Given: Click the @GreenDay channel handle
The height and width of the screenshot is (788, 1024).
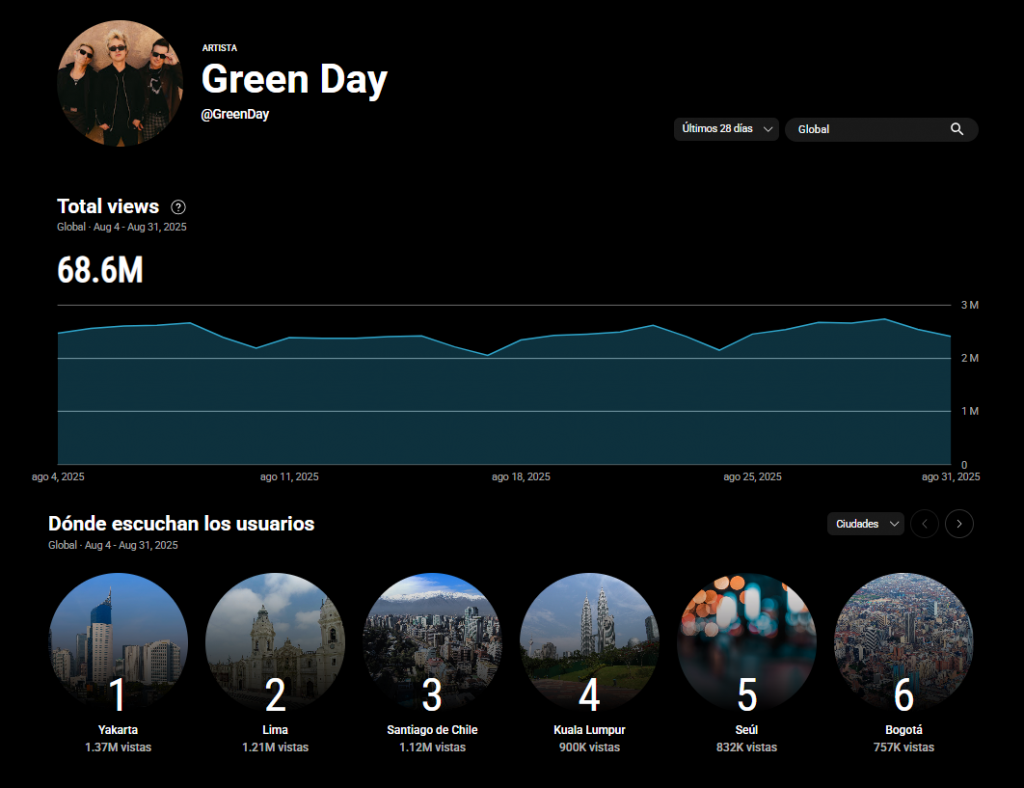Looking at the screenshot, I should pyautogui.click(x=235, y=115).
